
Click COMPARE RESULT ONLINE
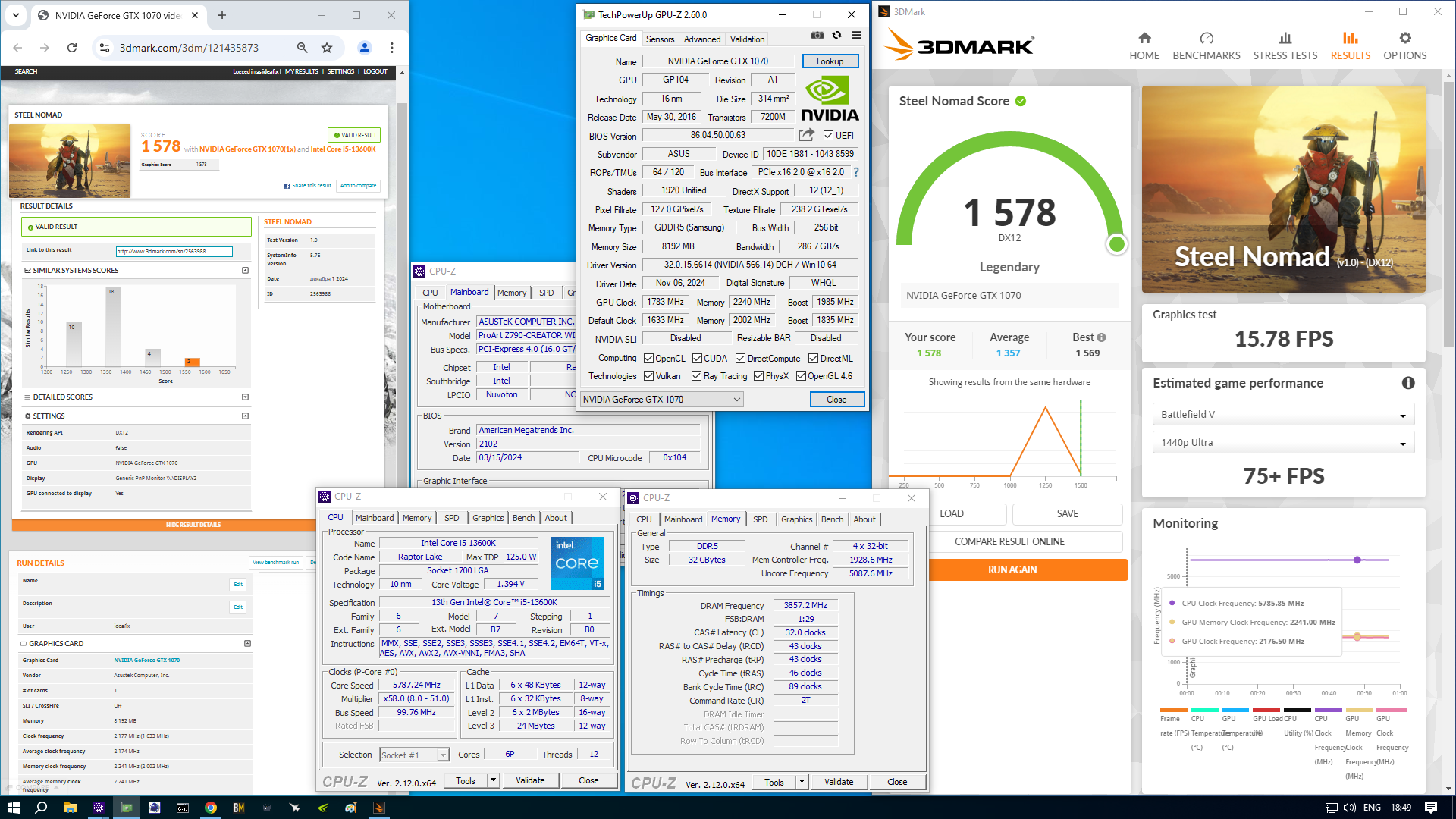tap(1009, 542)
